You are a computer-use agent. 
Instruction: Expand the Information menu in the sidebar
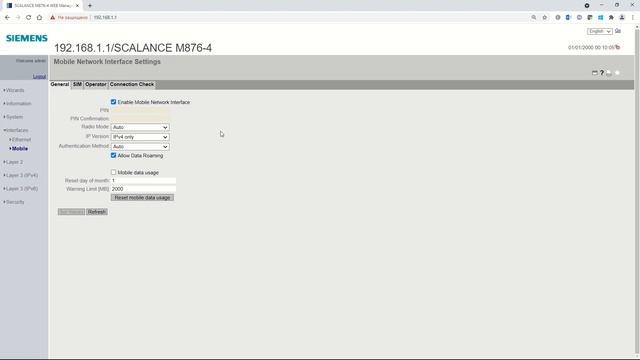(18, 104)
